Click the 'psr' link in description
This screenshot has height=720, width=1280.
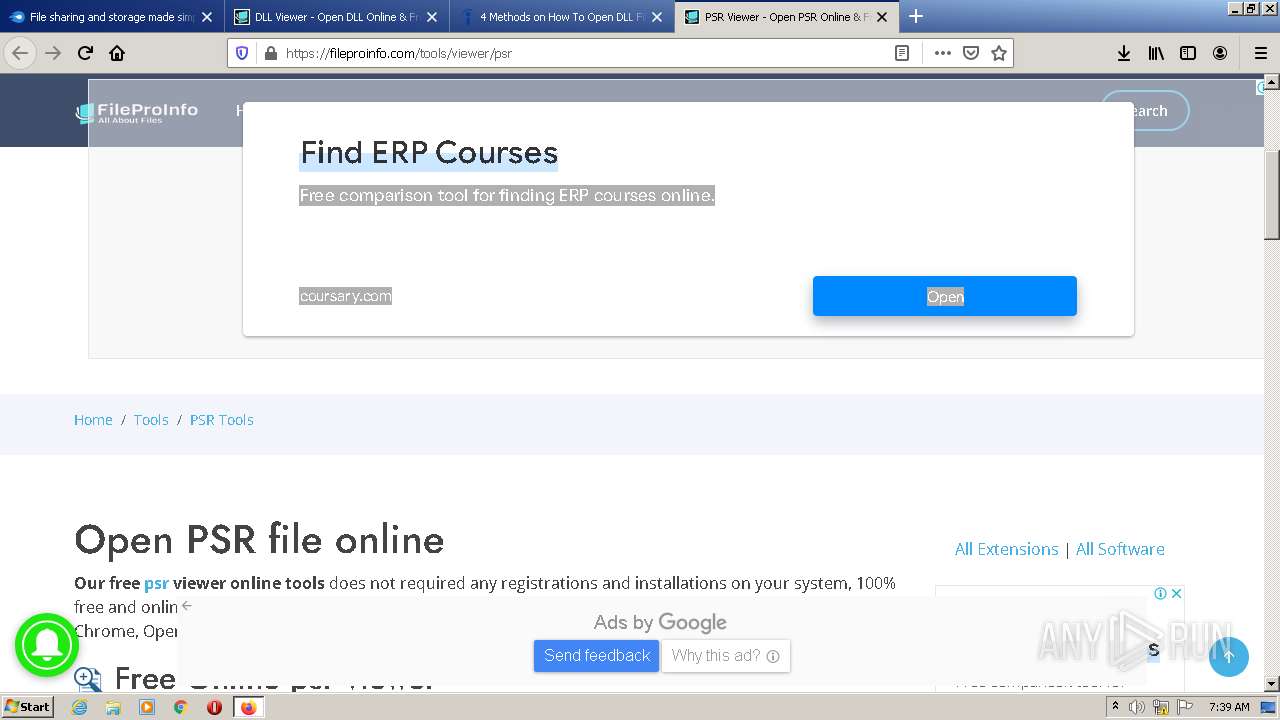pyautogui.click(x=156, y=583)
